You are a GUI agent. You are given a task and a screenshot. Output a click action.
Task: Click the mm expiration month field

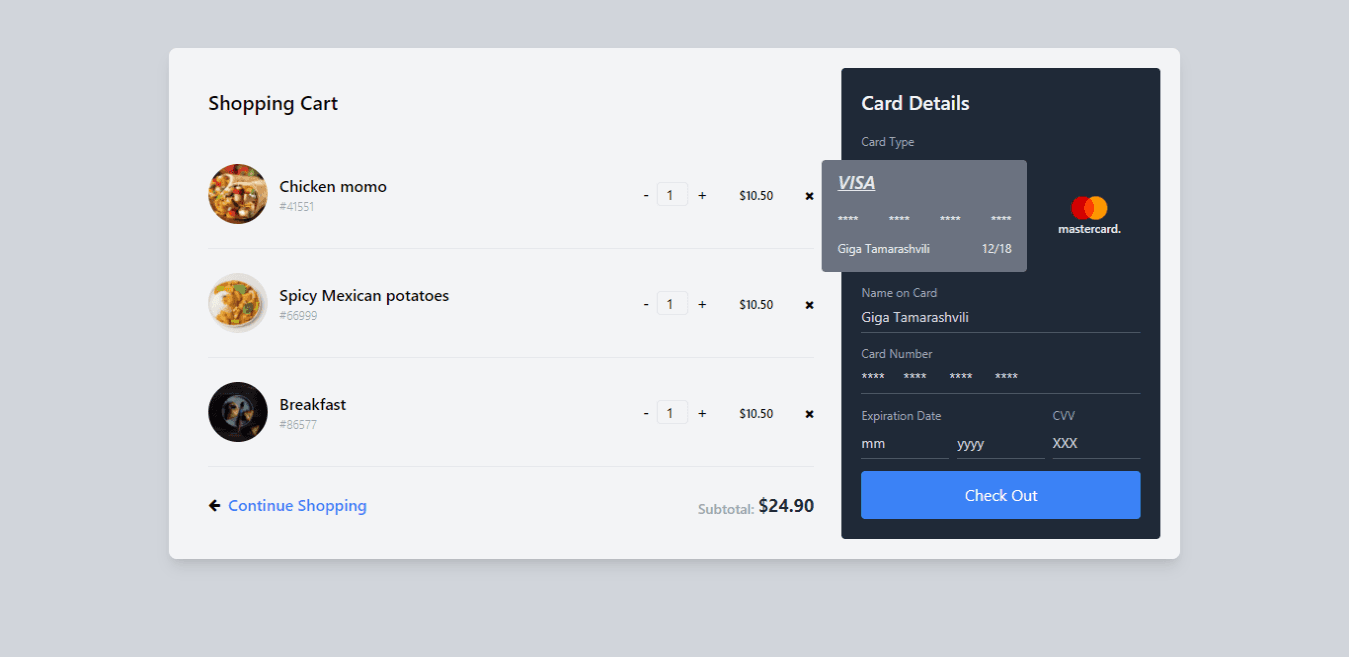tap(900, 443)
